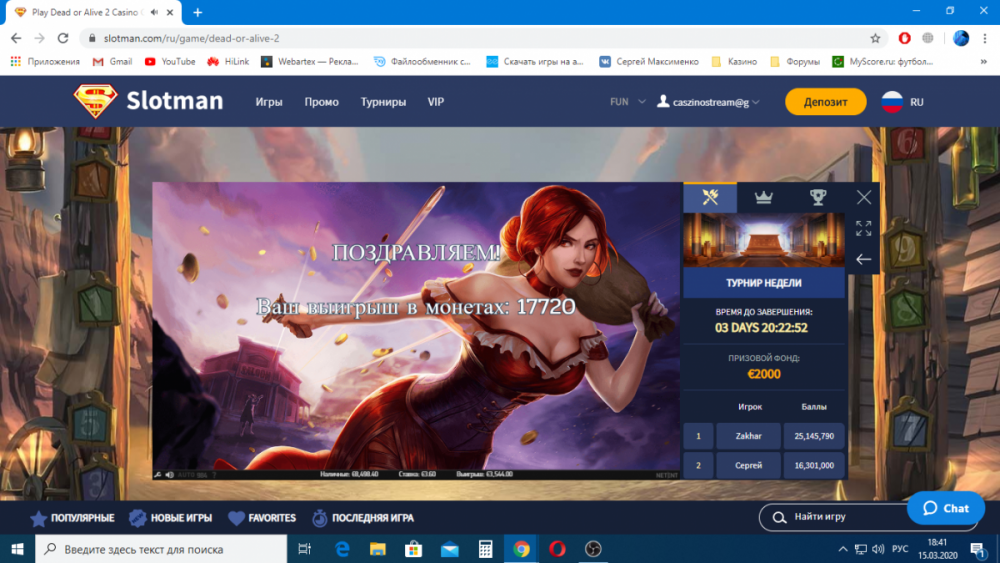1000x563 pixels.
Task: Show more bookmarks chevron
Action: pos(983,61)
